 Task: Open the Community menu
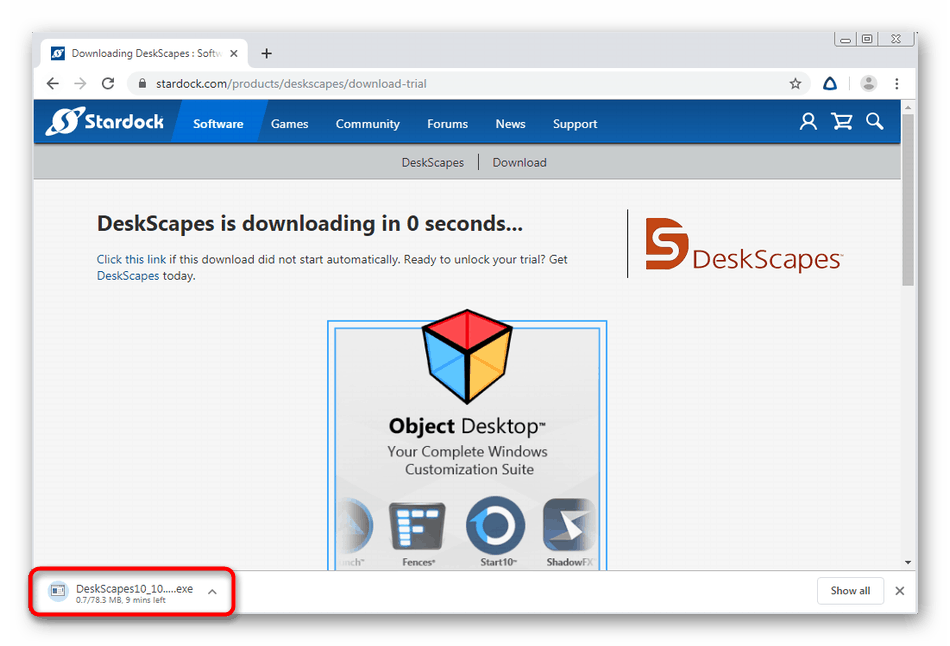pyautogui.click(x=368, y=124)
